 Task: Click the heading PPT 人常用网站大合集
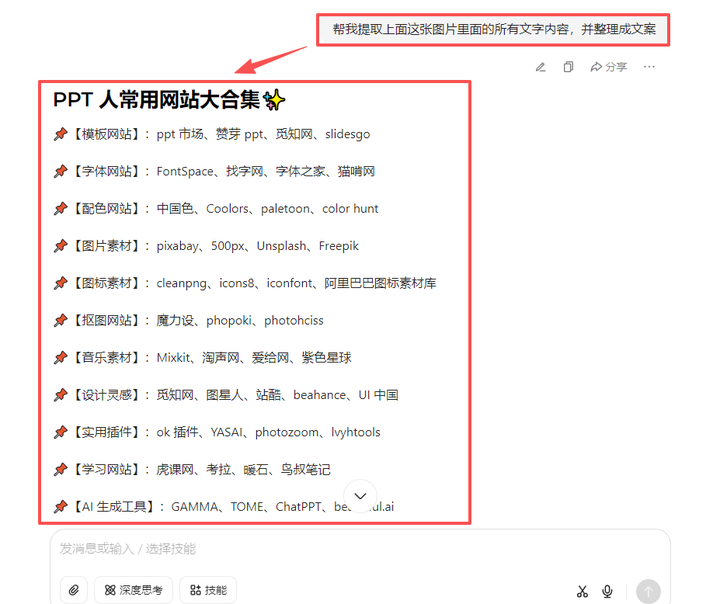coord(169,100)
